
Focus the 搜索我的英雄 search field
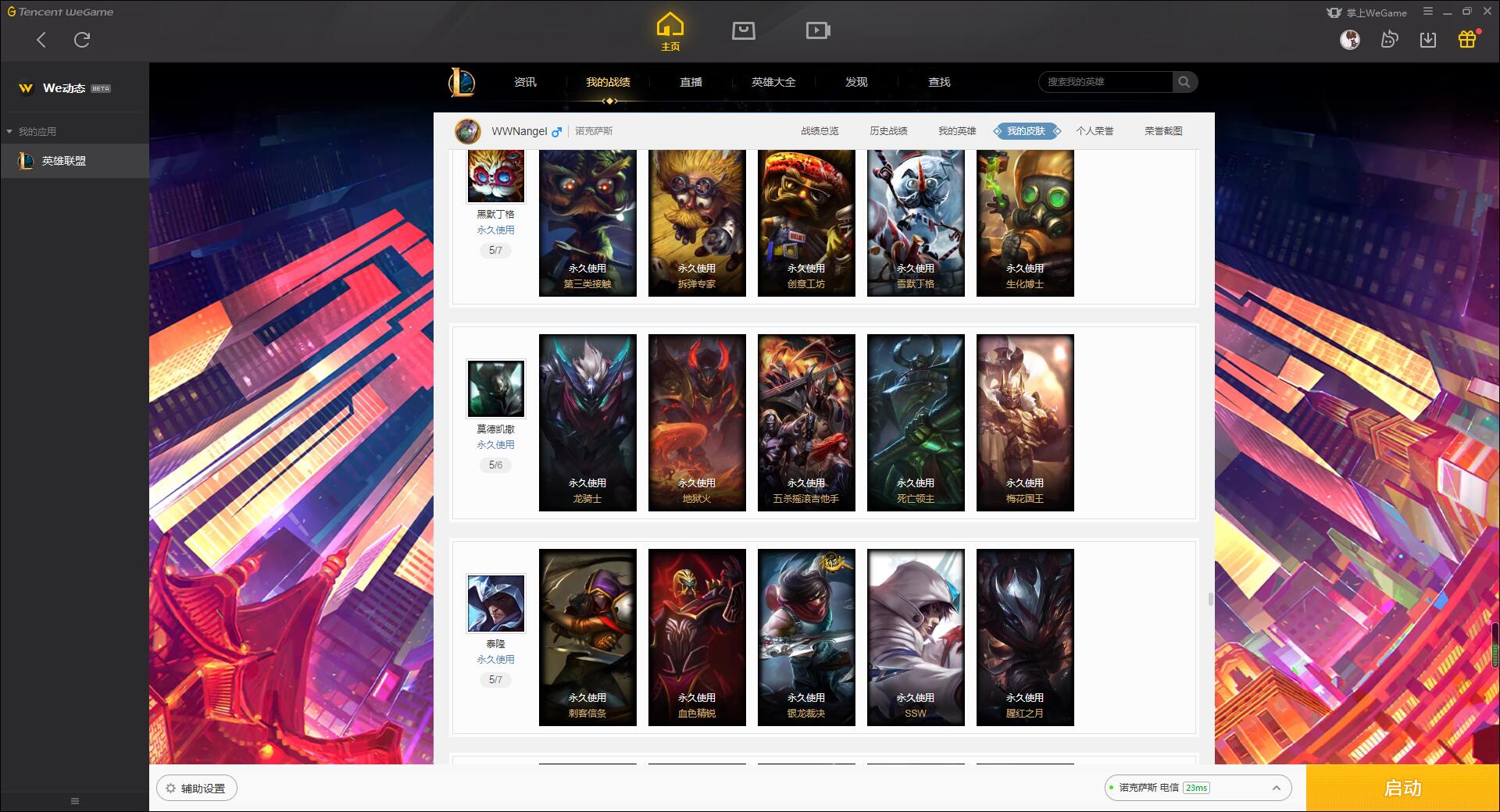tap(1105, 82)
